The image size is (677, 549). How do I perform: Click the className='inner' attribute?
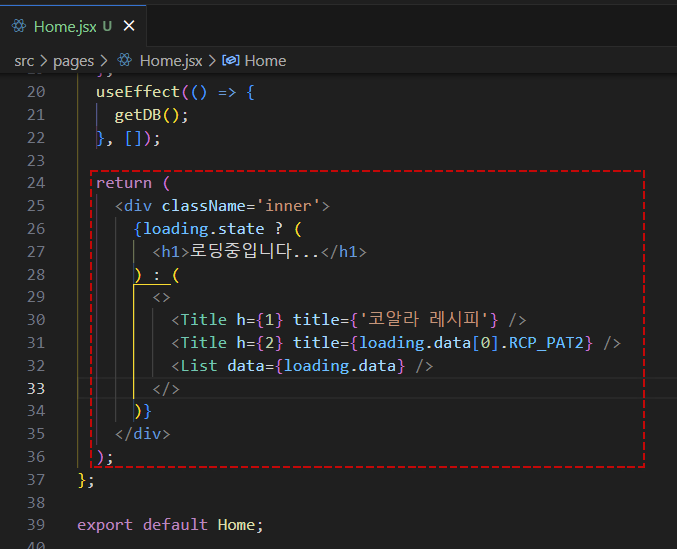tap(240, 206)
